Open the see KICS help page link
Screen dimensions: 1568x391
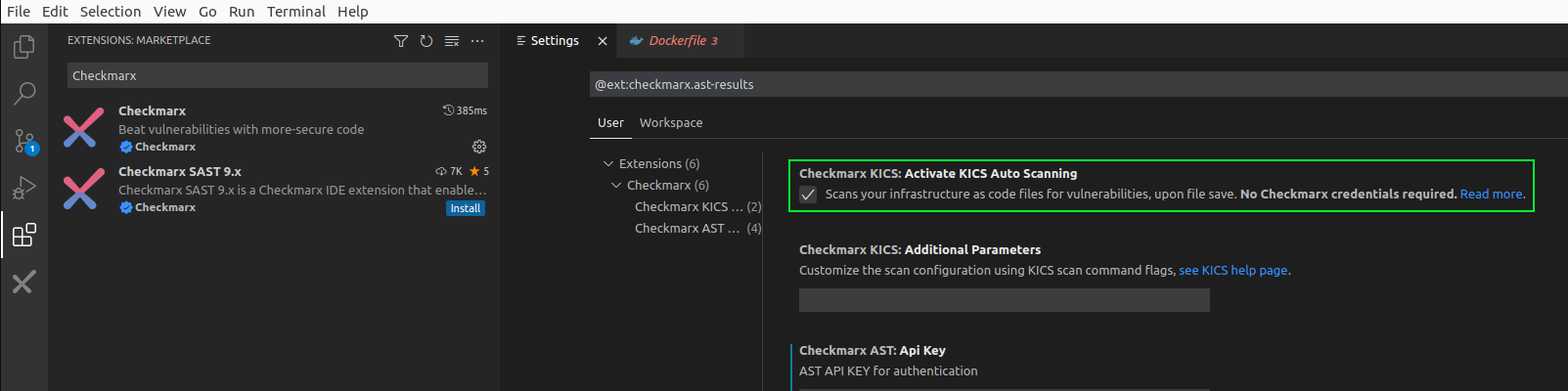(1233, 271)
